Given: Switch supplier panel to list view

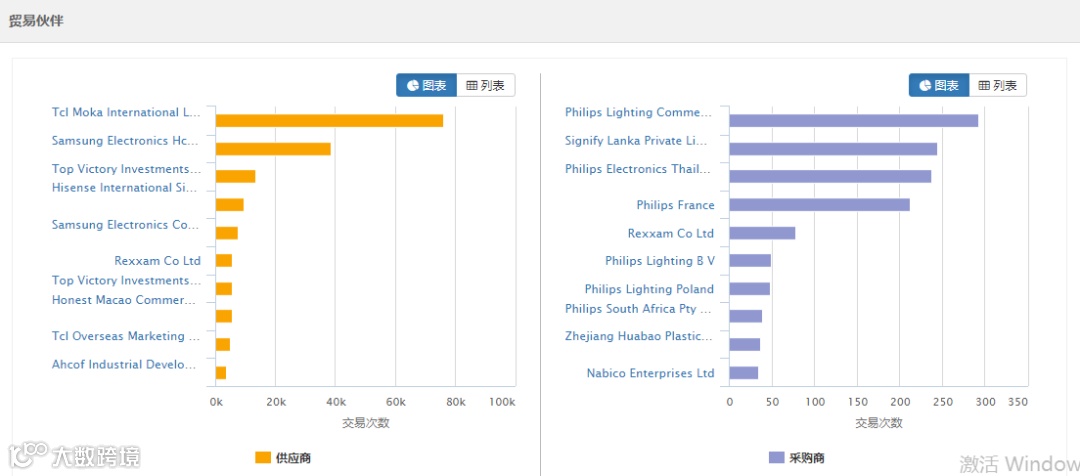Looking at the screenshot, I should [486, 86].
